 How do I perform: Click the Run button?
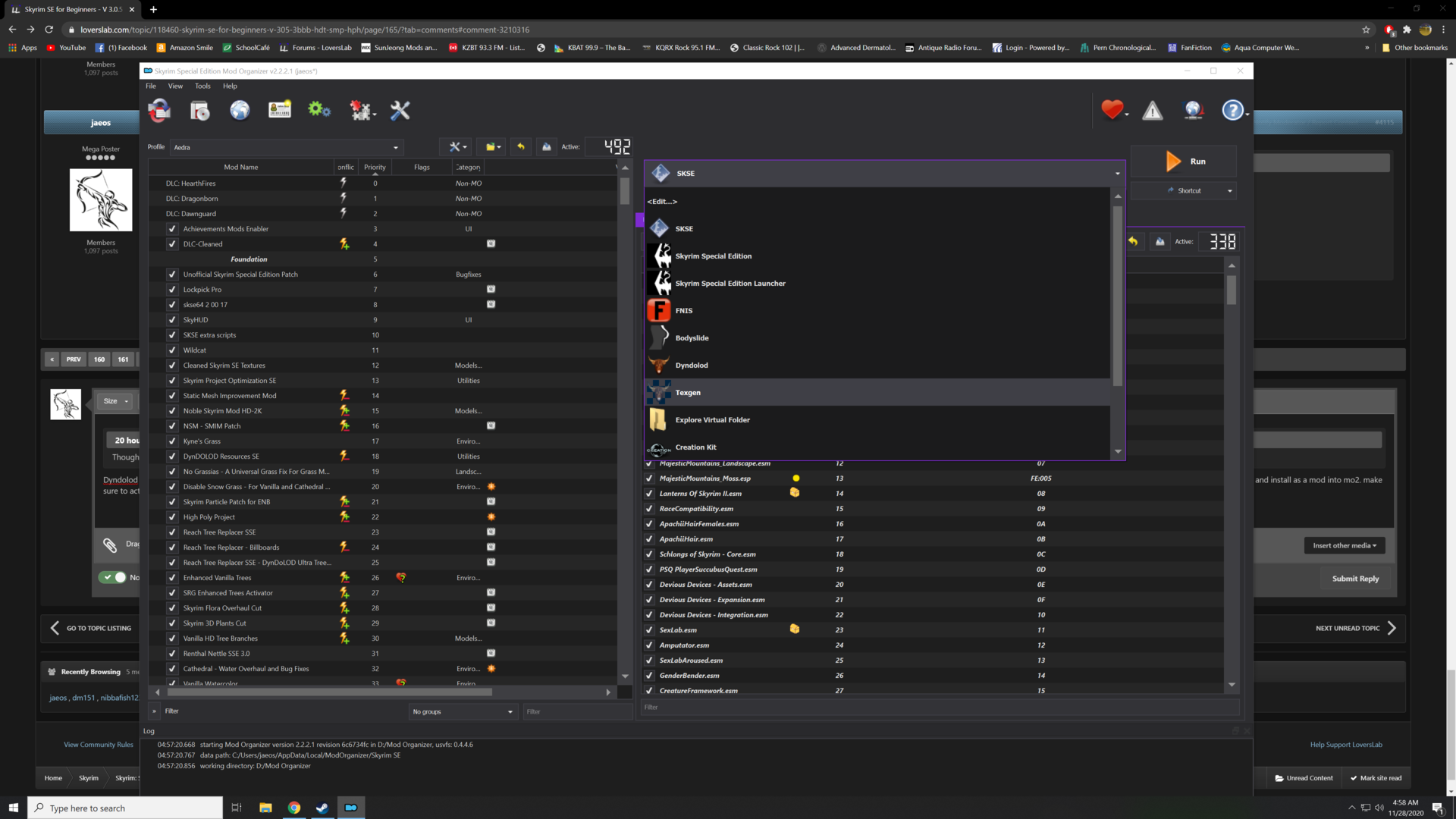coord(1183,162)
